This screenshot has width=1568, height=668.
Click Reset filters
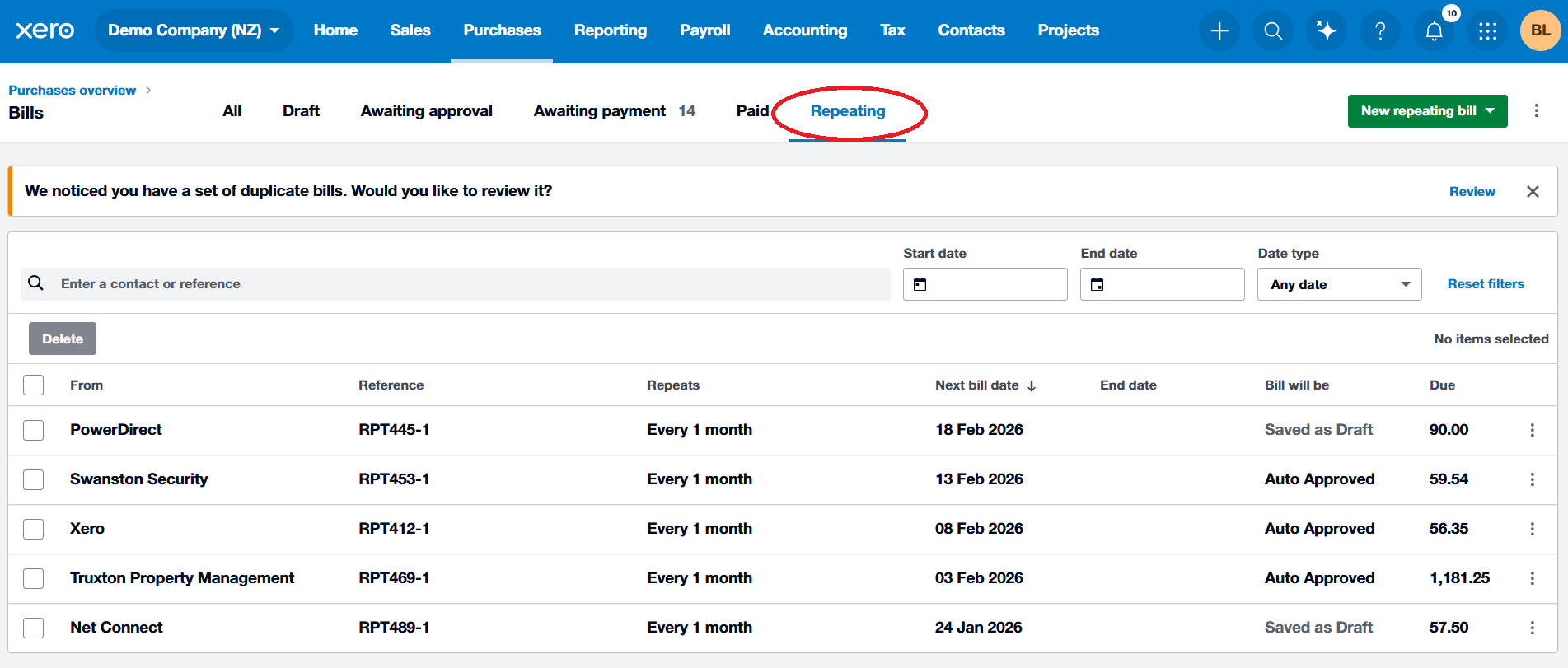coord(1486,284)
